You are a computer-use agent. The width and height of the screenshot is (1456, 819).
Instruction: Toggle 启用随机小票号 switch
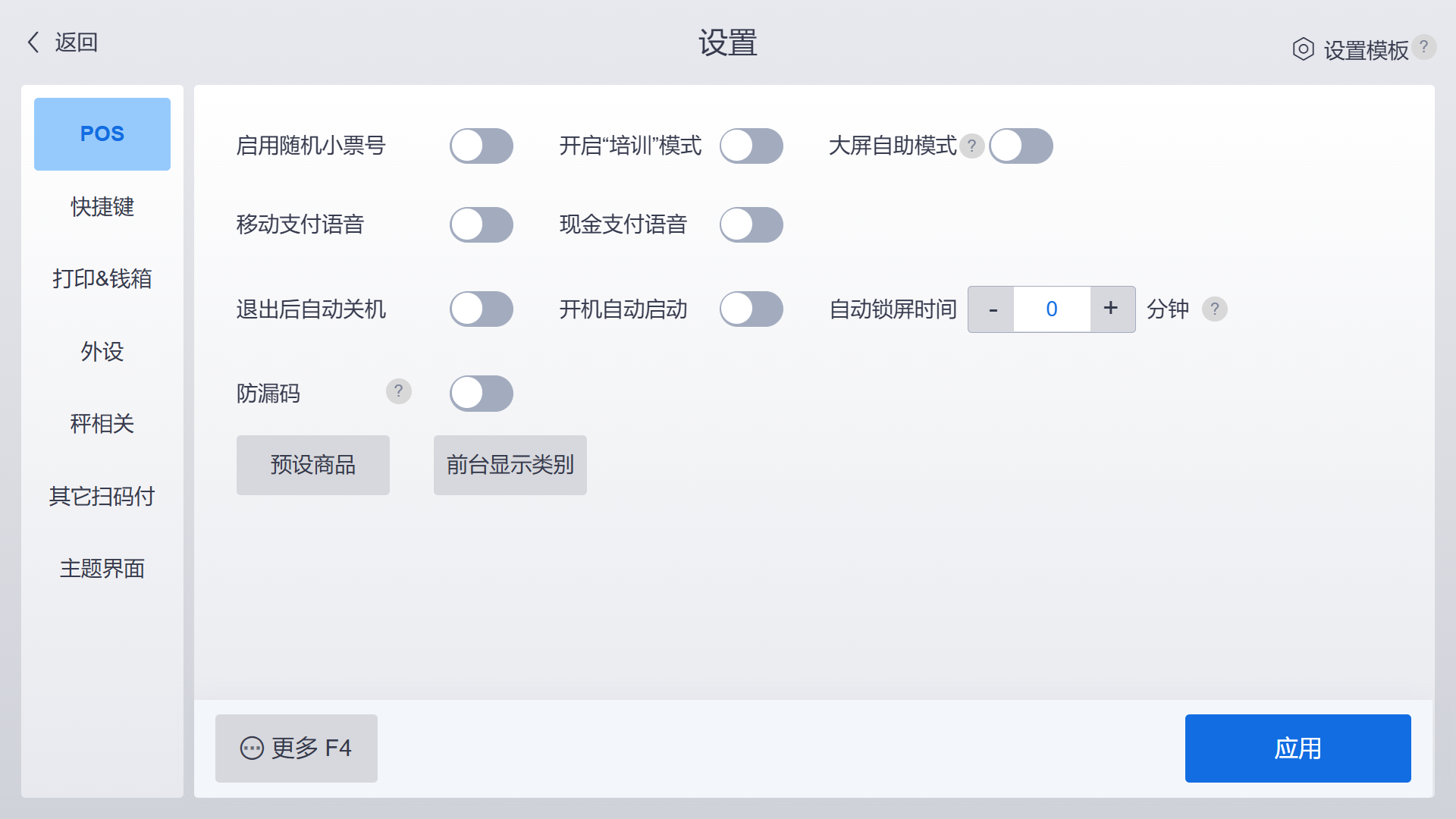point(482,146)
